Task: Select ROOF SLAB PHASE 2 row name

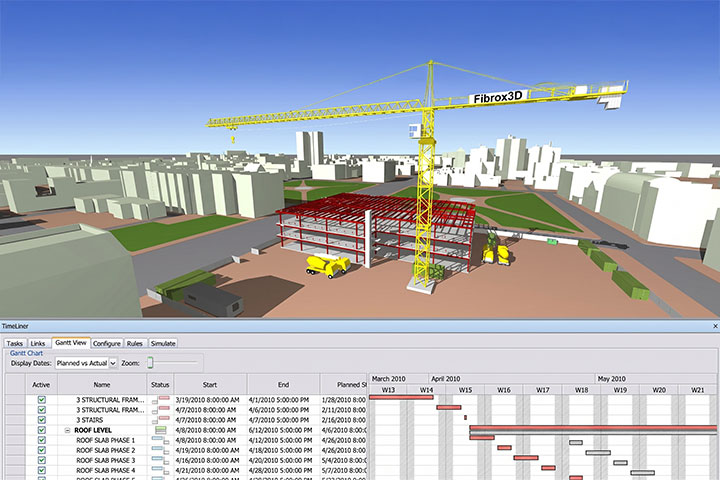Action: [106, 450]
